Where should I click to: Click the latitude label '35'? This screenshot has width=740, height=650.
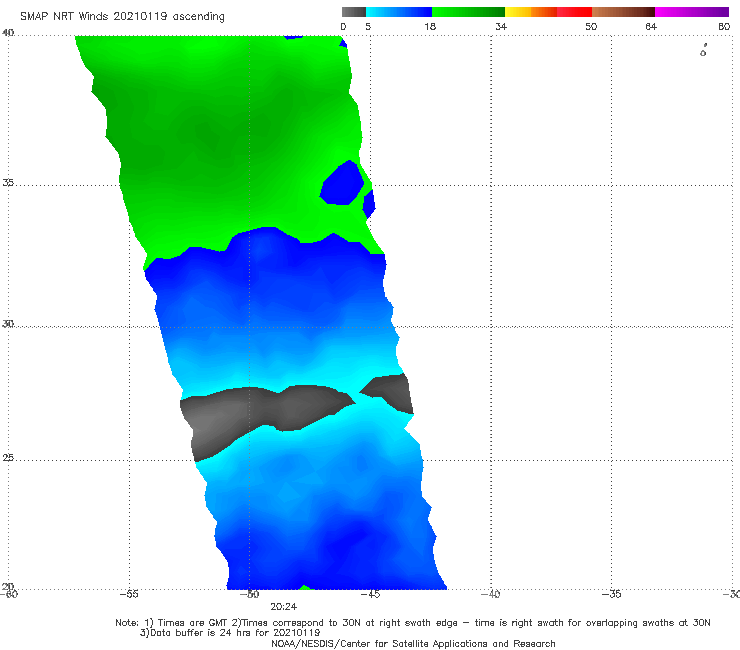(8, 182)
